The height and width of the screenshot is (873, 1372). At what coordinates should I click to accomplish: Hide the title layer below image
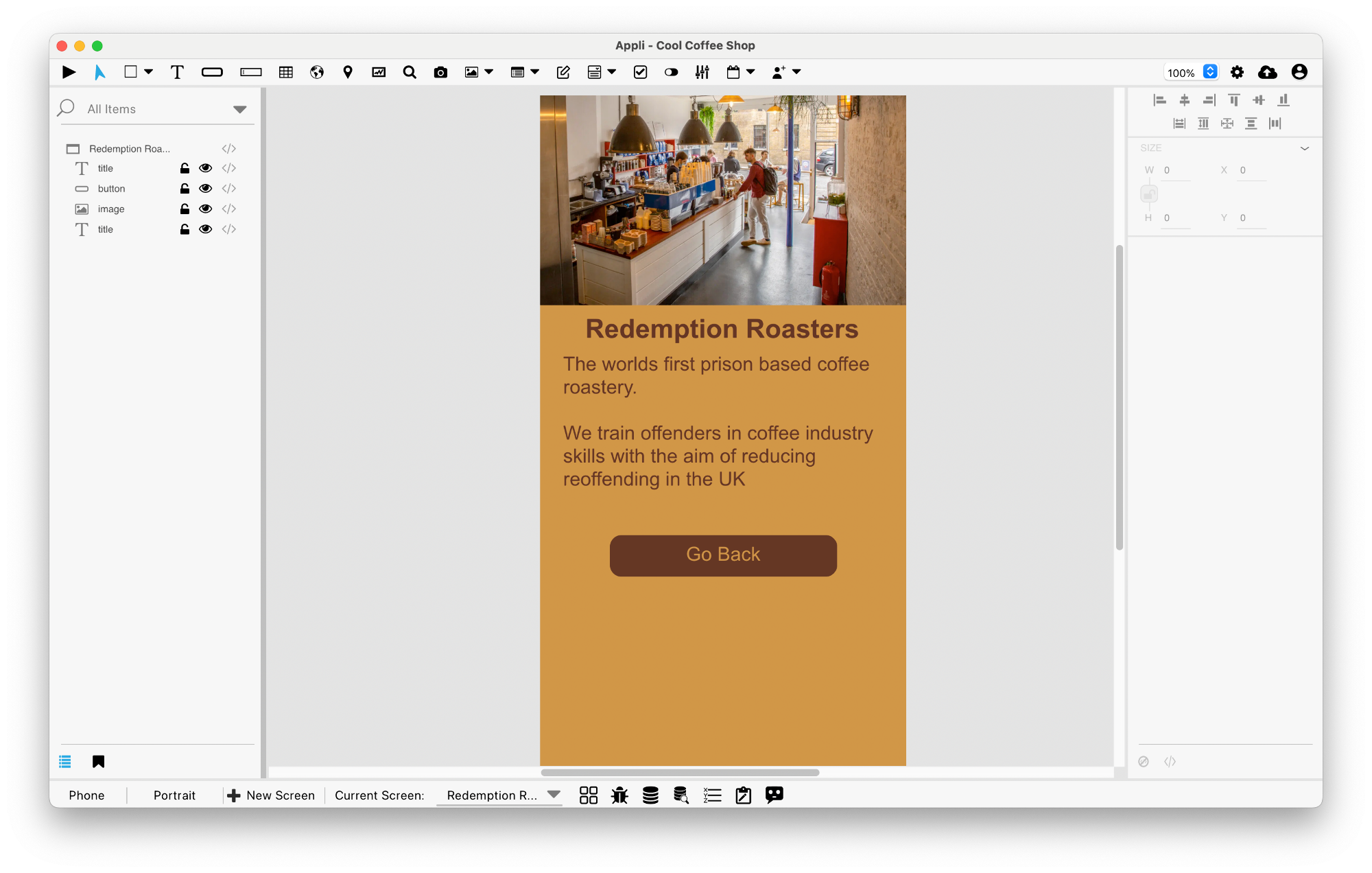click(x=205, y=229)
